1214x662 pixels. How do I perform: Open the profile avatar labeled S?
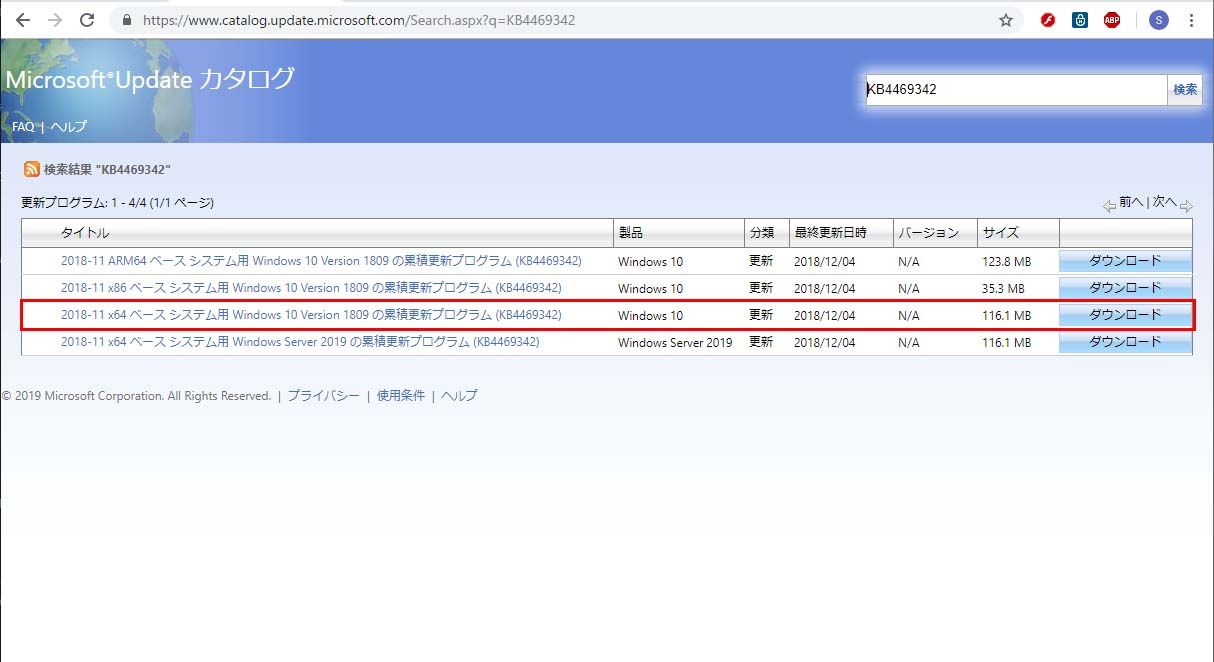point(1159,20)
